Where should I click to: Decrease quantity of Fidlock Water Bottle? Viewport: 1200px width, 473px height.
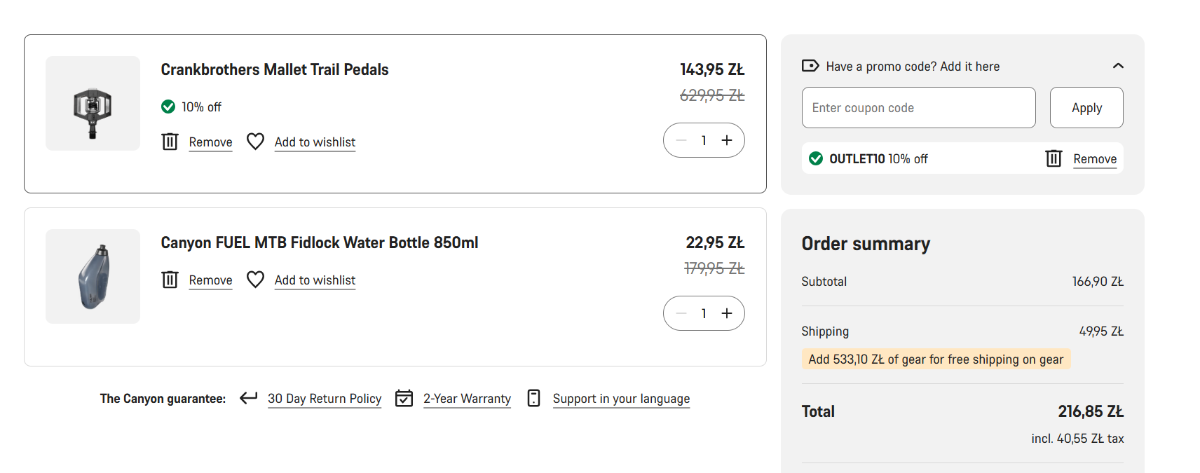tap(681, 313)
